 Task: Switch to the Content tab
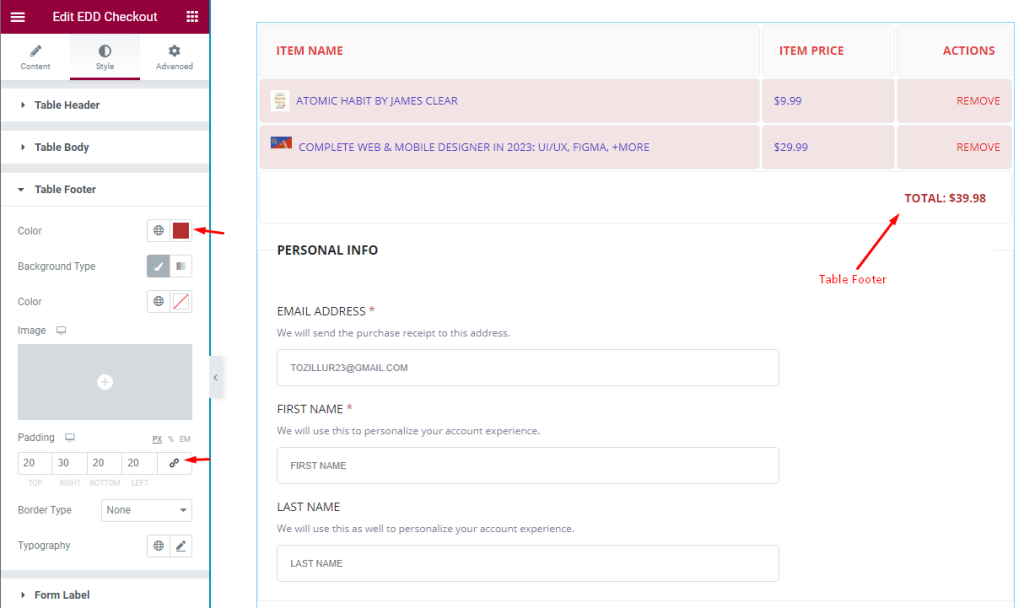tap(35, 57)
